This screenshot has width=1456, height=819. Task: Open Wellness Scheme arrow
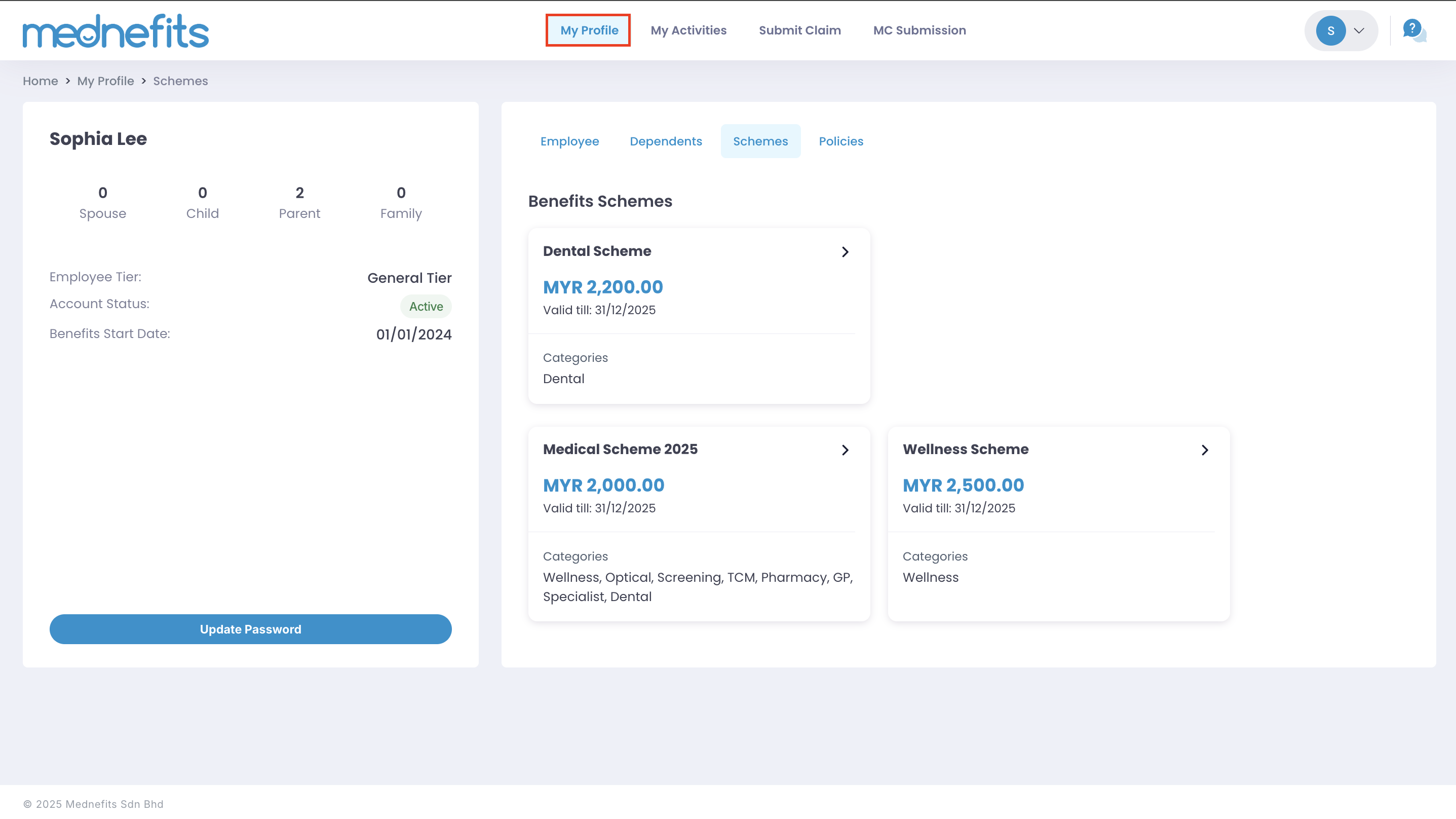tap(1205, 450)
